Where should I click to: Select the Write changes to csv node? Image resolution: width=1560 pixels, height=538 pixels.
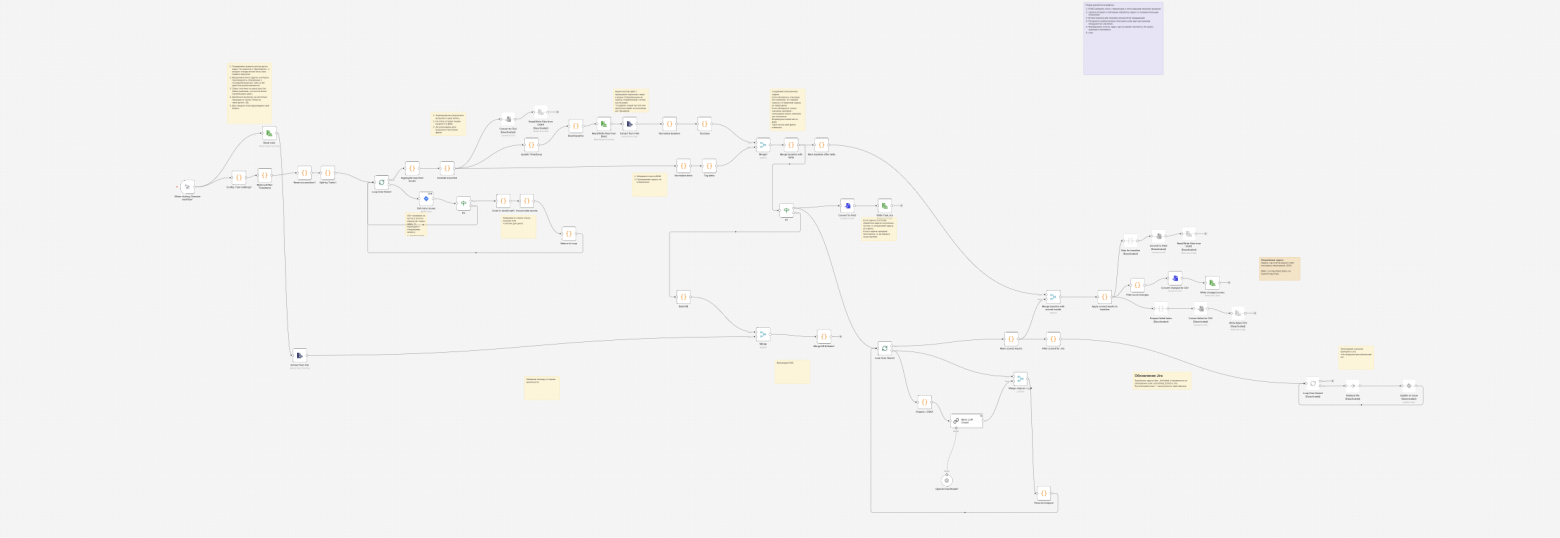click(1212, 283)
